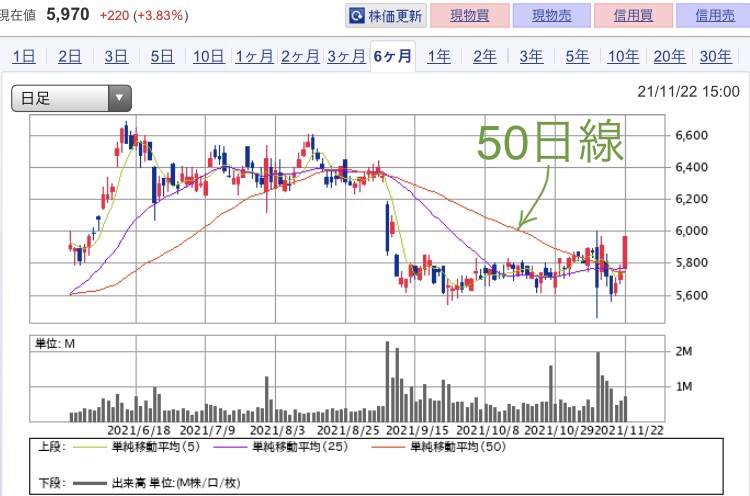Select the 3ヶ月 chart period tab
This screenshot has height=496, width=750.
point(346,56)
